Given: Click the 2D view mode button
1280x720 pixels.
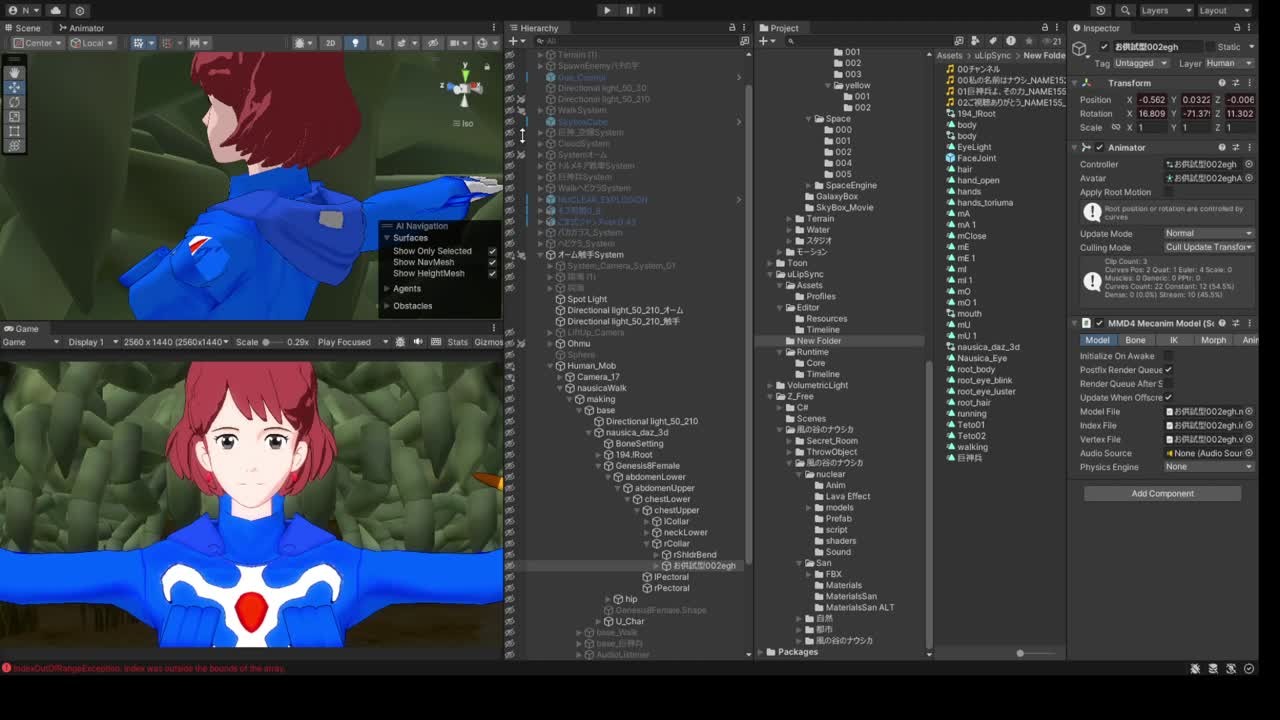Looking at the screenshot, I should coord(330,43).
